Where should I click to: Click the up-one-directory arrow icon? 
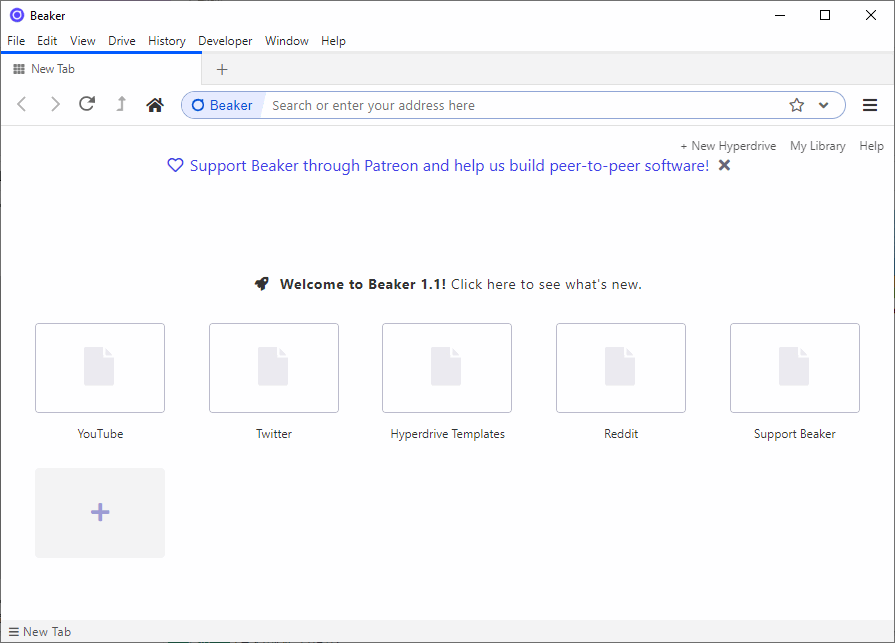coord(121,104)
